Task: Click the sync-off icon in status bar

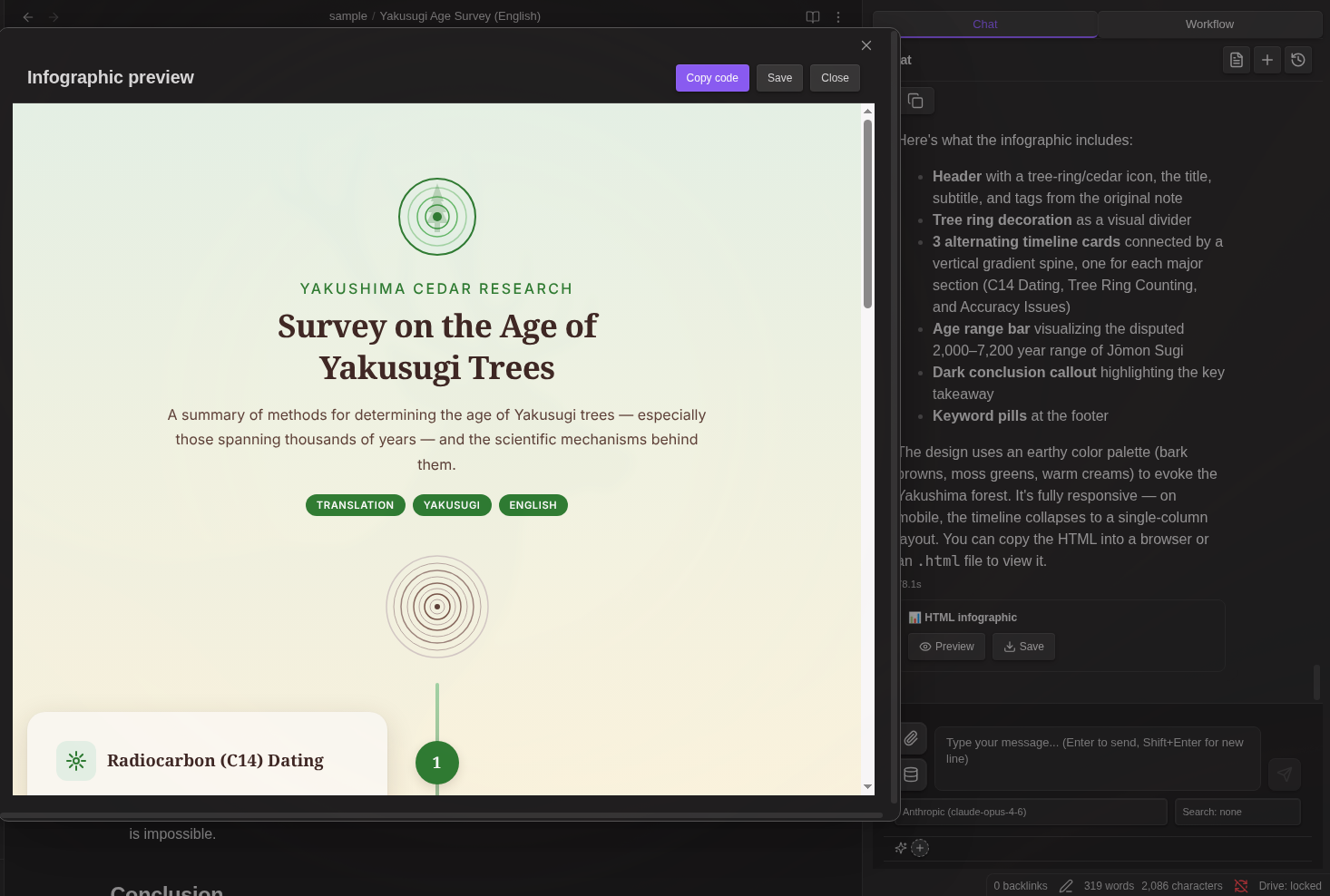Action: pyautogui.click(x=1240, y=886)
